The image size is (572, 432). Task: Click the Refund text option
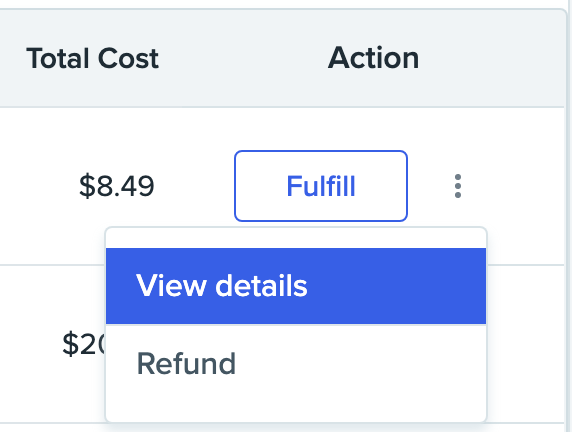[x=186, y=363]
